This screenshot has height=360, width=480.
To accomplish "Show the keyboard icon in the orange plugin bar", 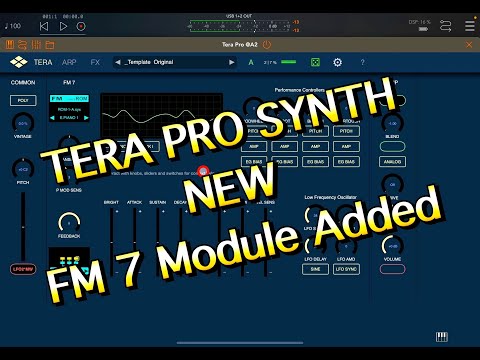I will 9,44.
